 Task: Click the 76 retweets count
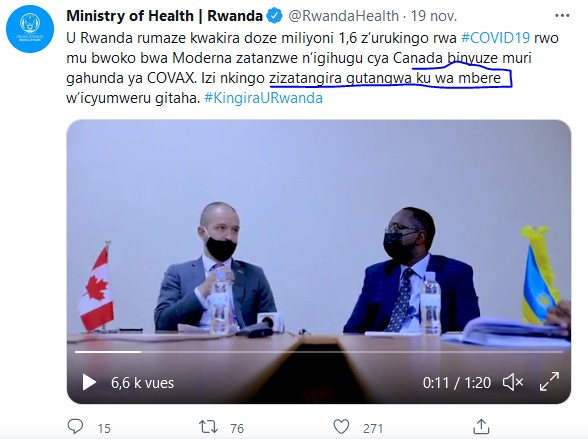click(237, 428)
